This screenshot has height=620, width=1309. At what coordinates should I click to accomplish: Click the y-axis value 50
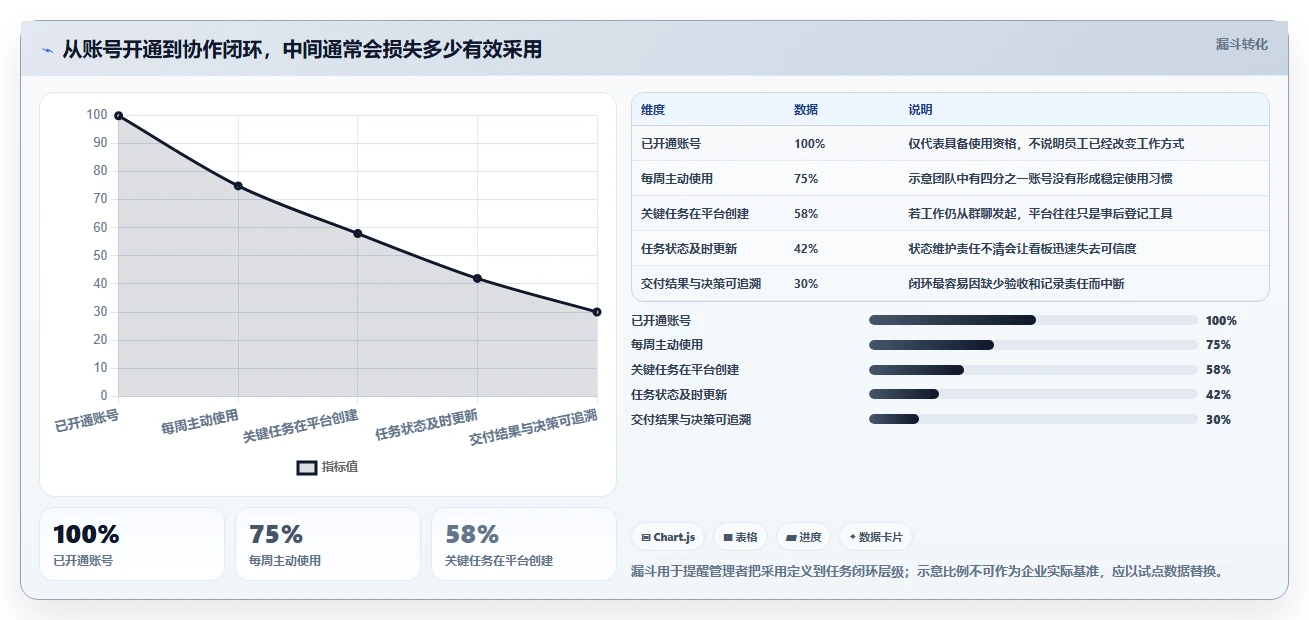click(100, 256)
